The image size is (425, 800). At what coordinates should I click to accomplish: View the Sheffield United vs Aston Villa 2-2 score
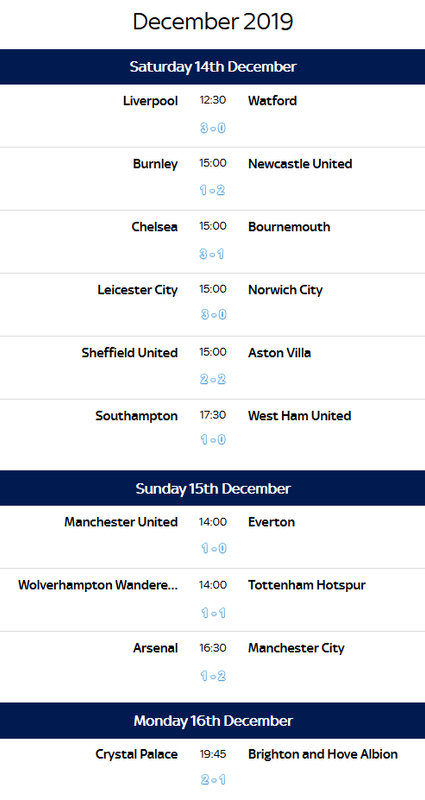213,379
